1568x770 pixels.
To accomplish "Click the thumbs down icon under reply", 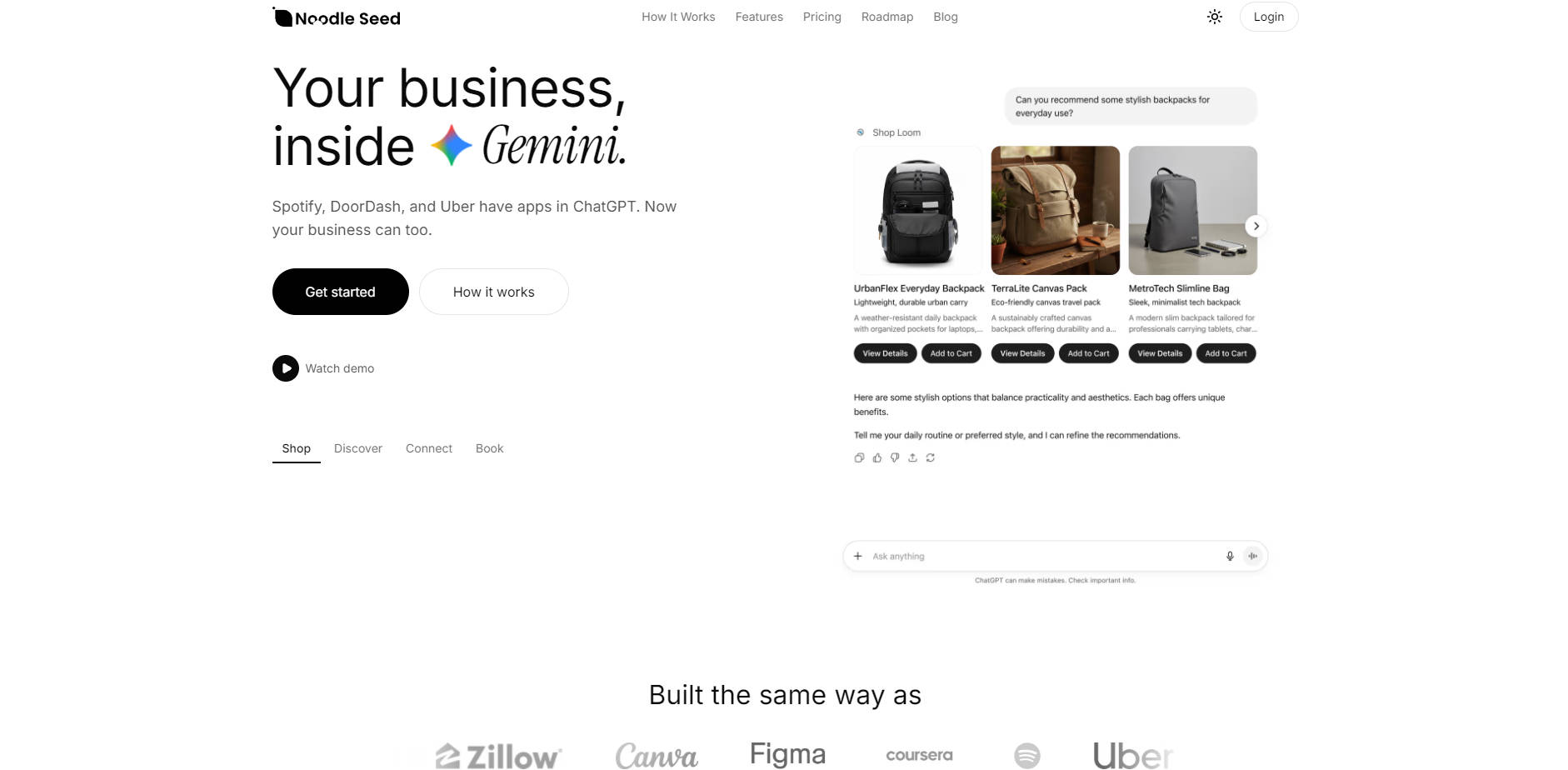I will pos(895,457).
